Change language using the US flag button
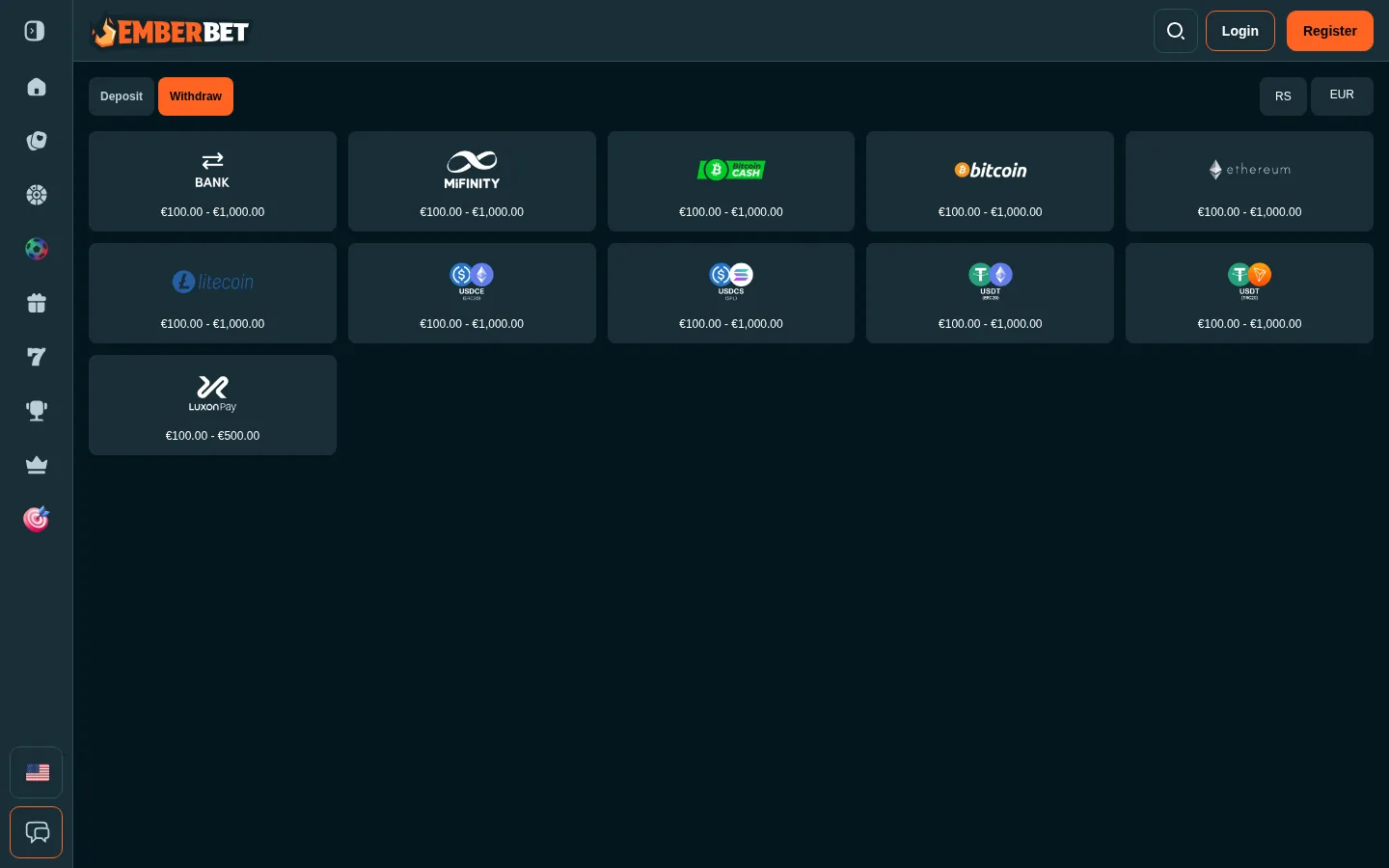 click(37, 773)
